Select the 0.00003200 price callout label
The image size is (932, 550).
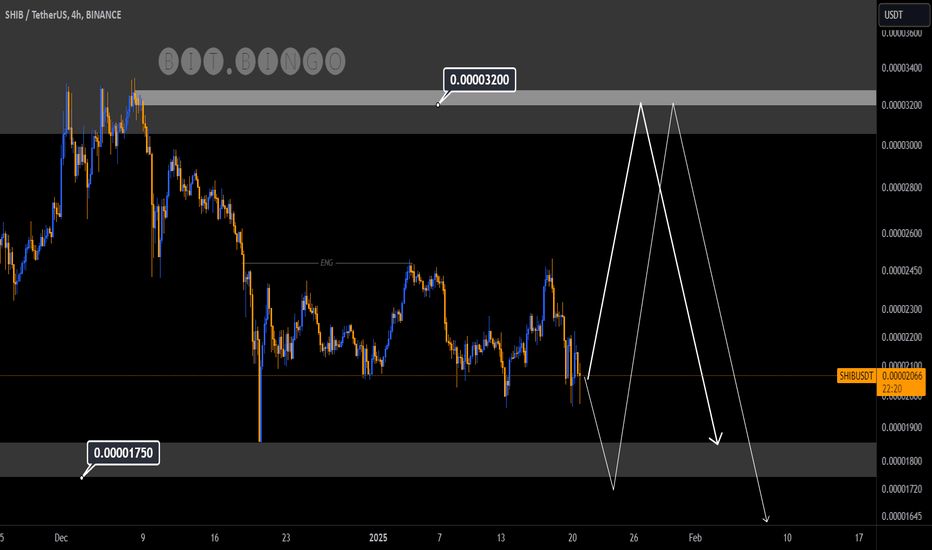click(479, 80)
